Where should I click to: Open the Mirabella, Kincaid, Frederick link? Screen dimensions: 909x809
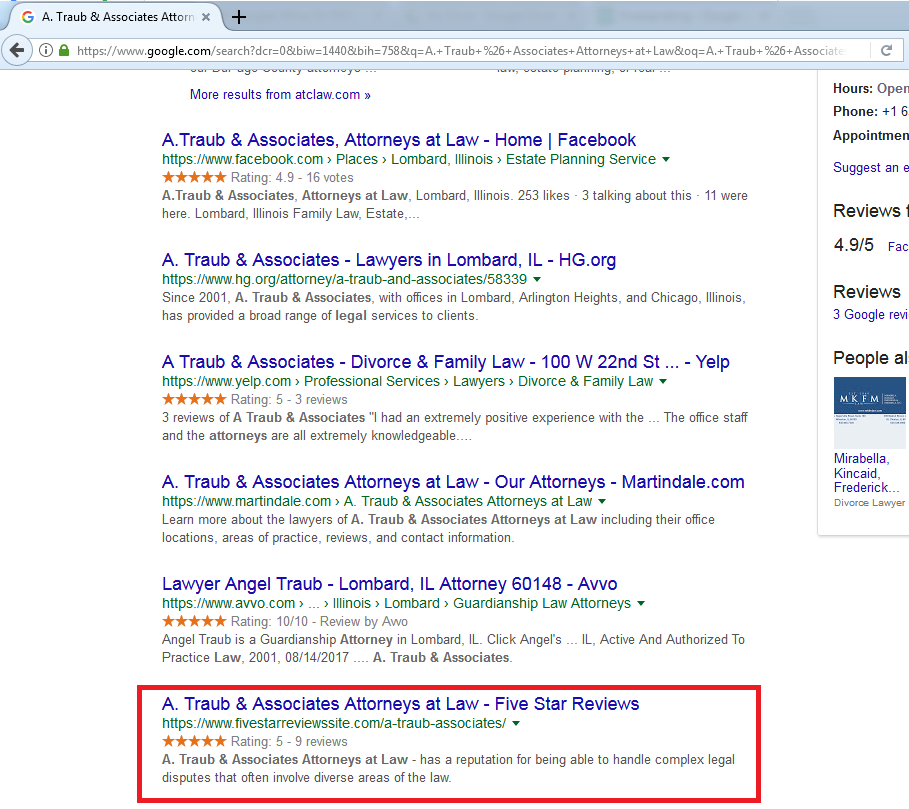866,473
